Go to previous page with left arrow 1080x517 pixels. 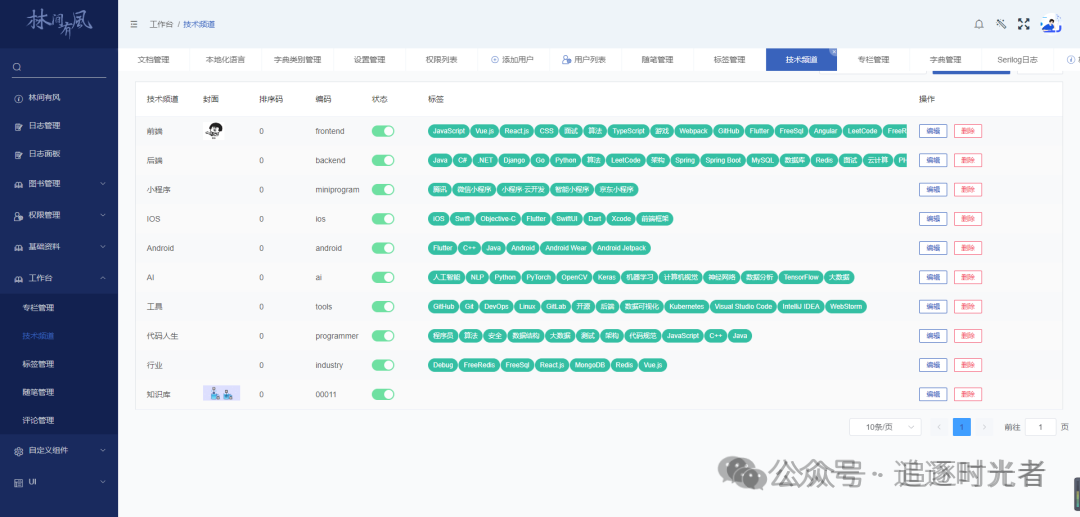(x=939, y=427)
